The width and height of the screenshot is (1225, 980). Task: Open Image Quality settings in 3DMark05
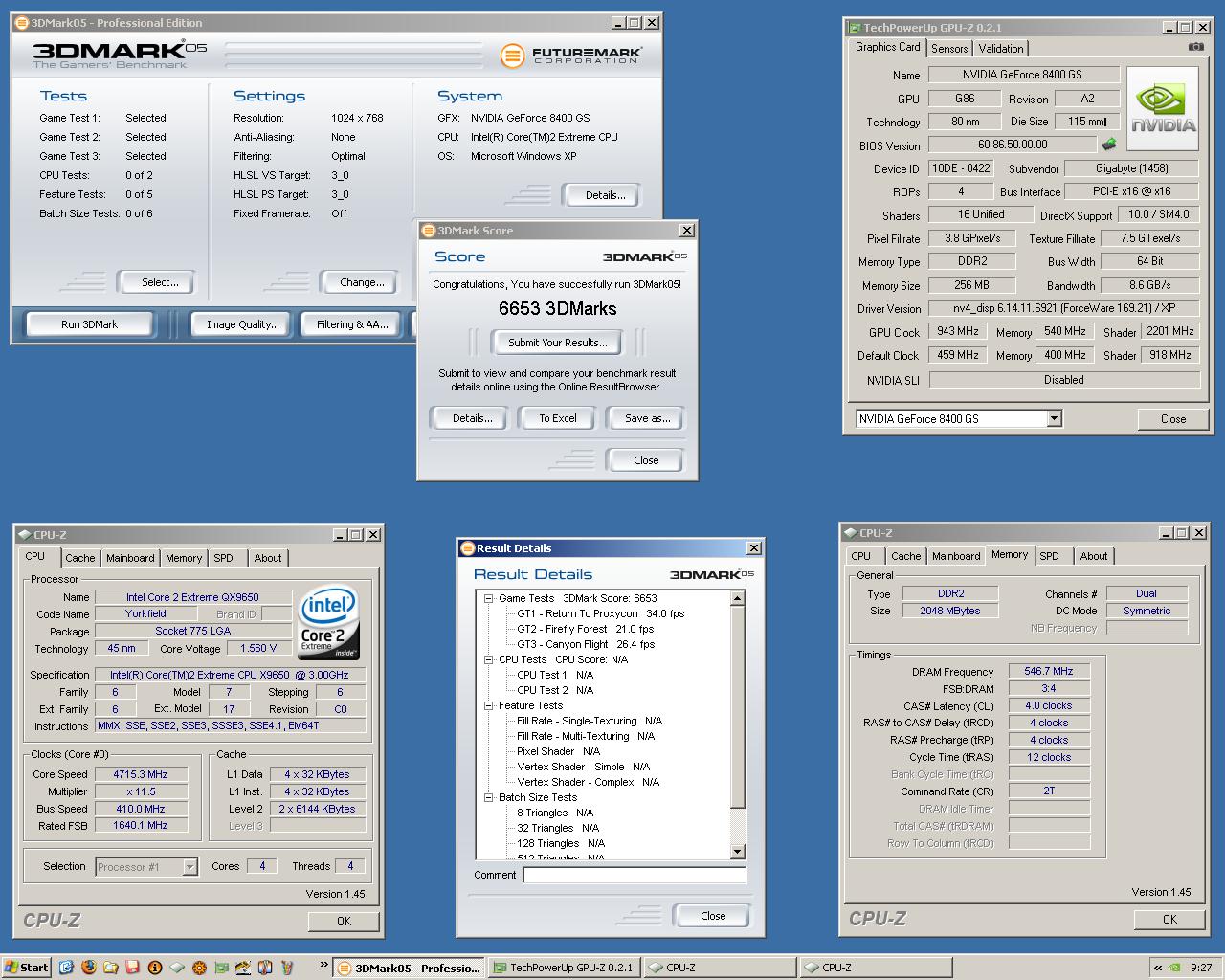243,324
